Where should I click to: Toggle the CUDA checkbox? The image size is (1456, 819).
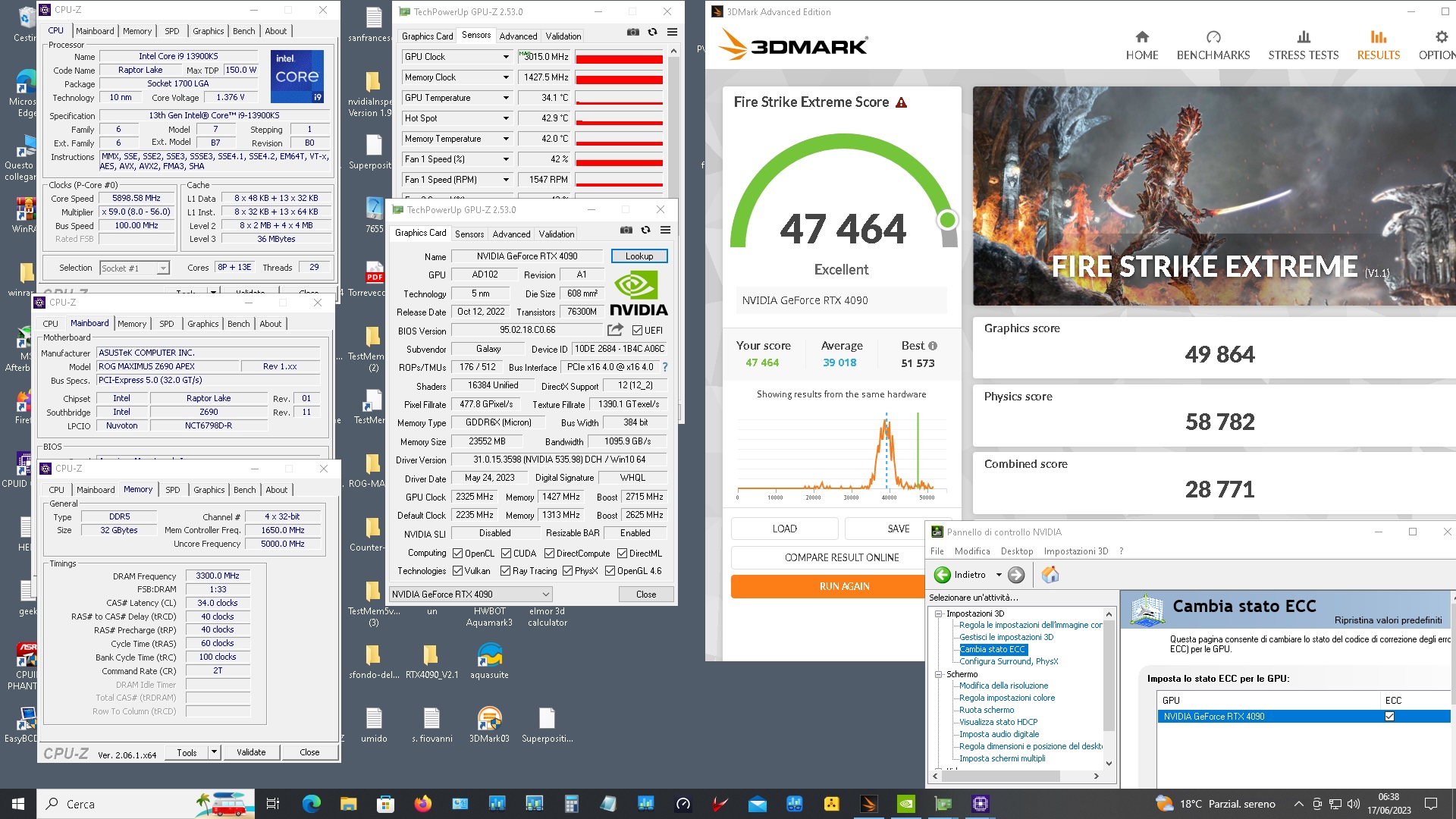point(506,554)
